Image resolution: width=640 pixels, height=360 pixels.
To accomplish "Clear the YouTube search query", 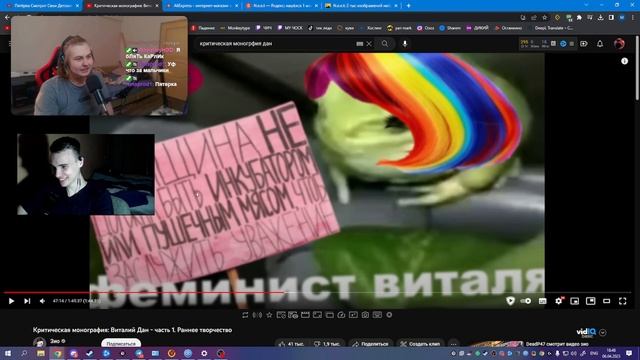I will (x=369, y=44).
